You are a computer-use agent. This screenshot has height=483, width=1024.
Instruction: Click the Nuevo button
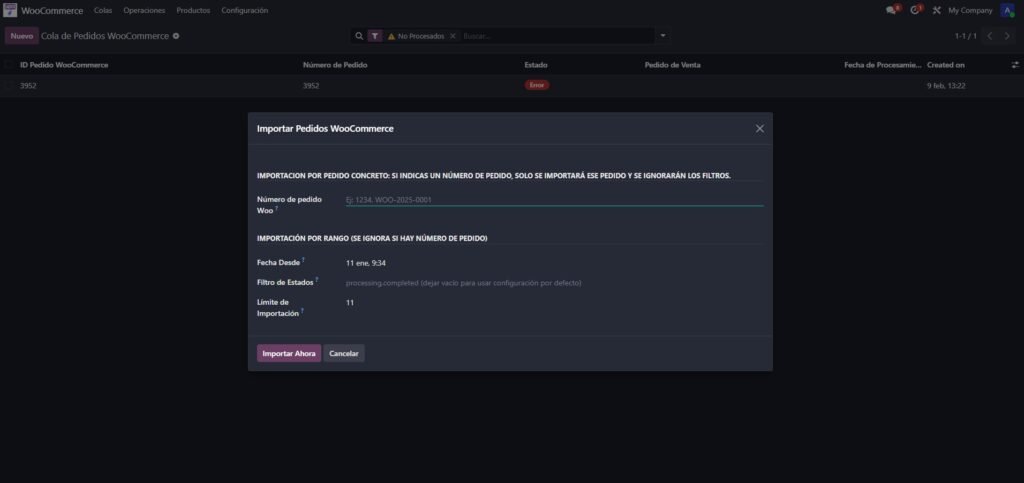[22, 36]
